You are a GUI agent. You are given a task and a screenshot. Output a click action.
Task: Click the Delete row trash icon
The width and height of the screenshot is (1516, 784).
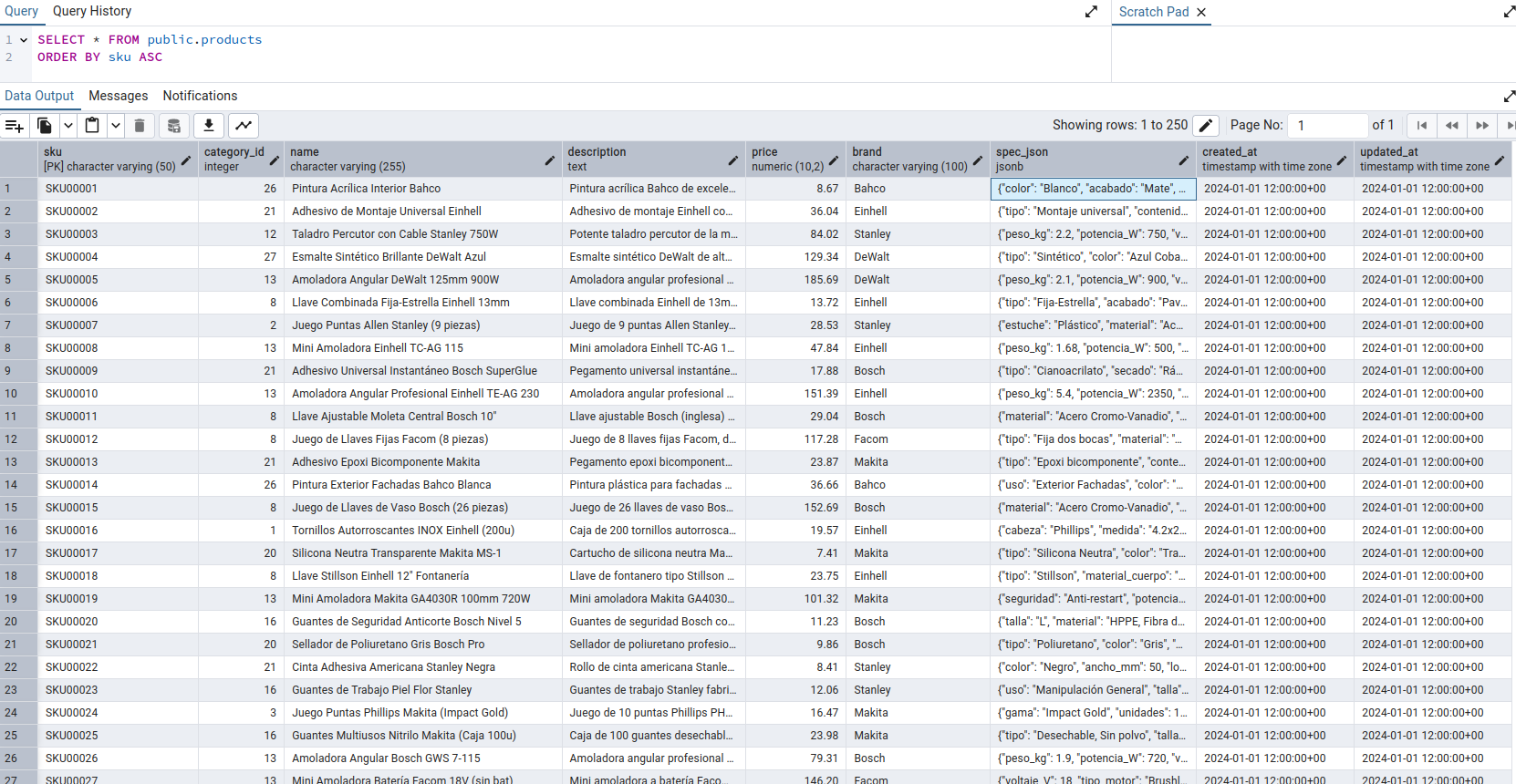140,126
